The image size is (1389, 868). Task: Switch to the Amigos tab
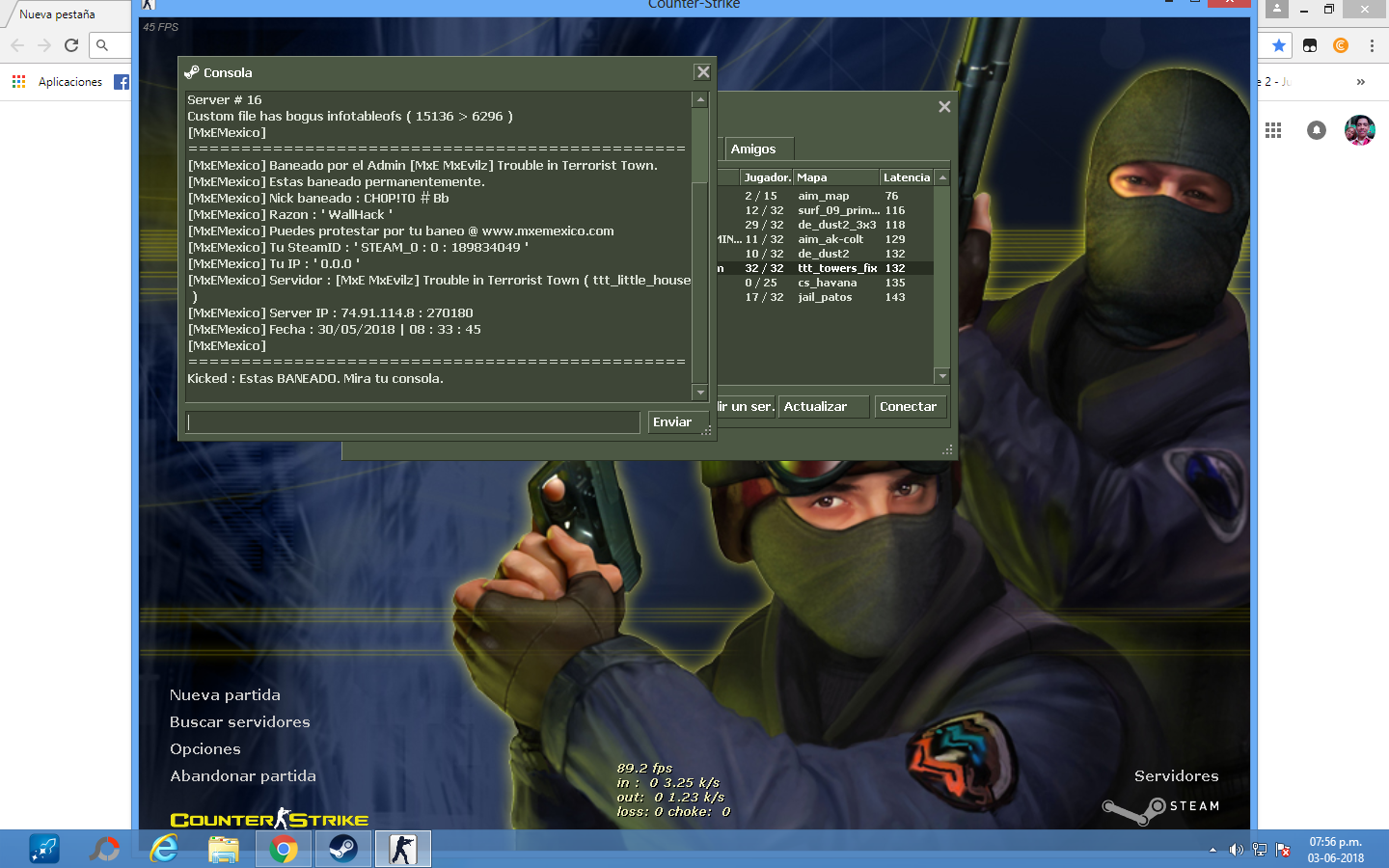point(759,149)
